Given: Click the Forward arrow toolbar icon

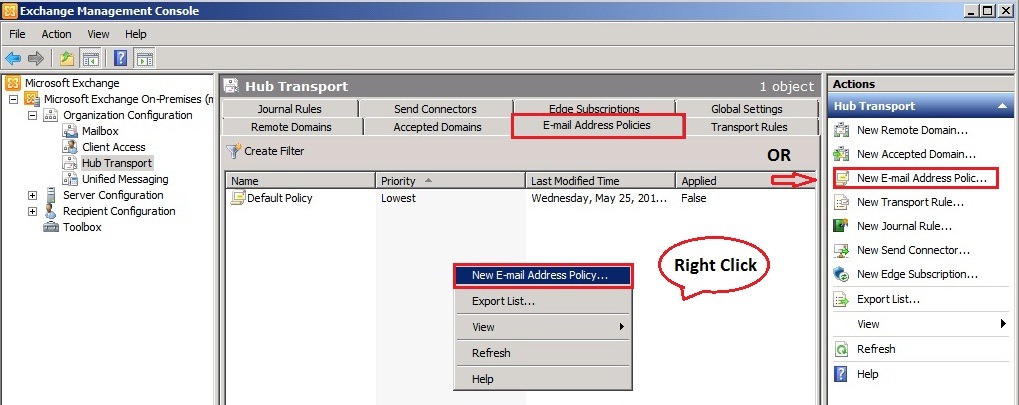Looking at the screenshot, I should (35, 59).
